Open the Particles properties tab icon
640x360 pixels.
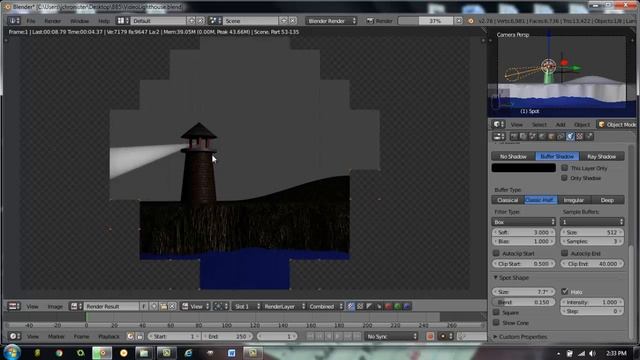point(589,137)
